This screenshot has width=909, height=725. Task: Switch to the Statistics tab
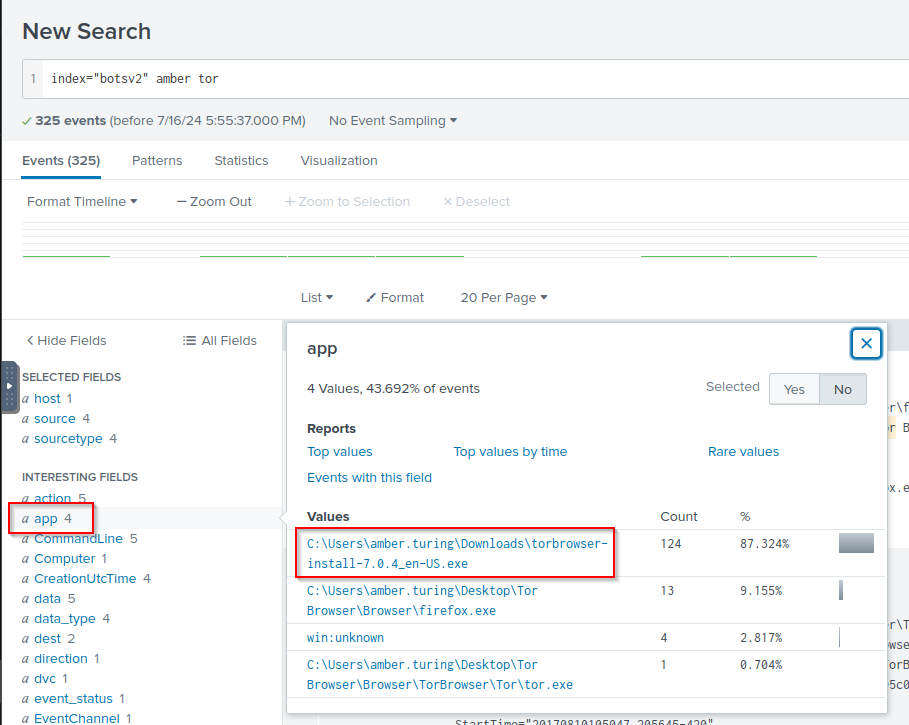pyautogui.click(x=241, y=161)
